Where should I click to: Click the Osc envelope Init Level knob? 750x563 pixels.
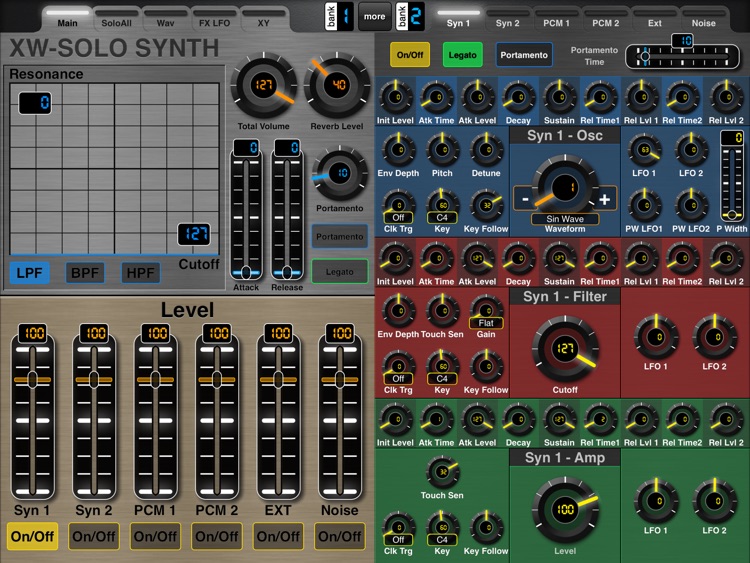tap(396, 97)
